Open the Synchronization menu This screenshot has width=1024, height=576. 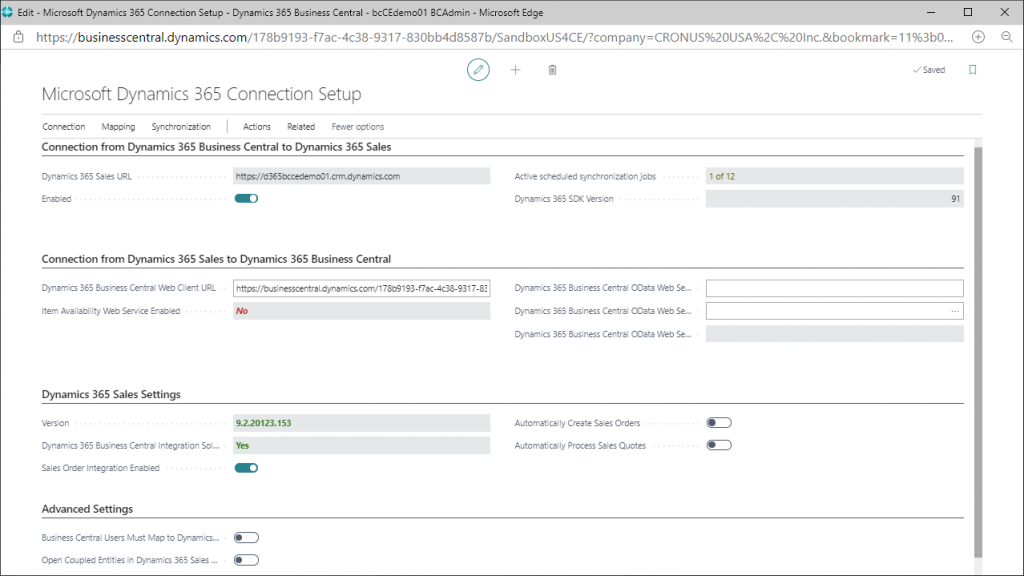pyautogui.click(x=181, y=127)
